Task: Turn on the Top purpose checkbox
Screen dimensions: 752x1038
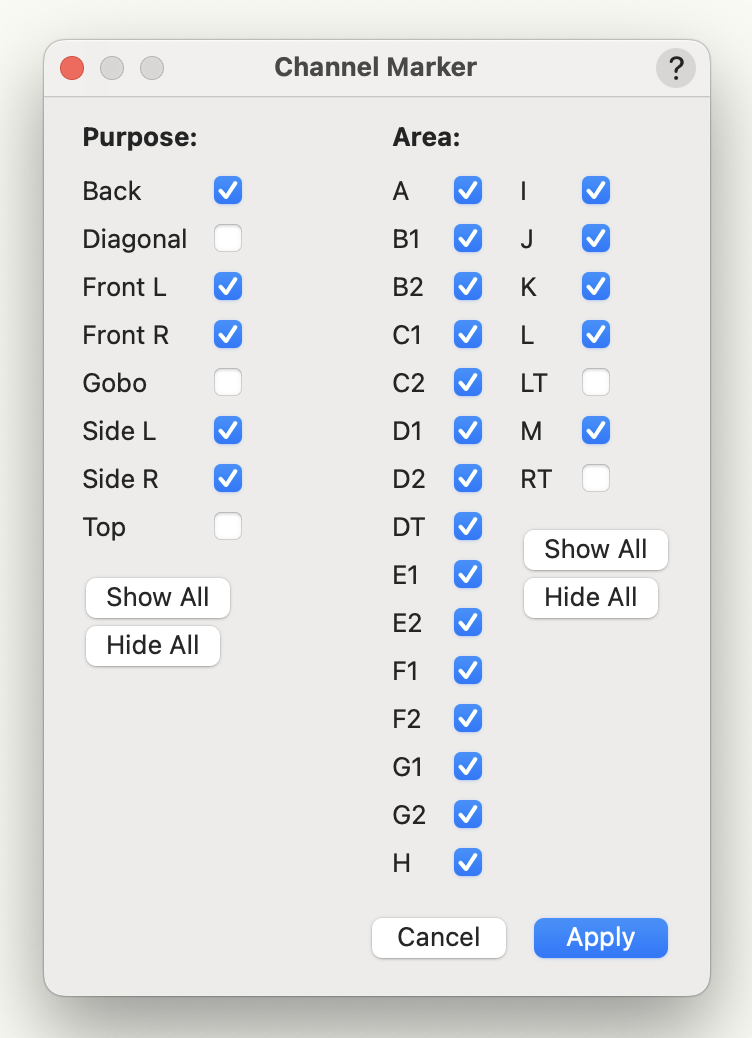Action: point(228,526)
